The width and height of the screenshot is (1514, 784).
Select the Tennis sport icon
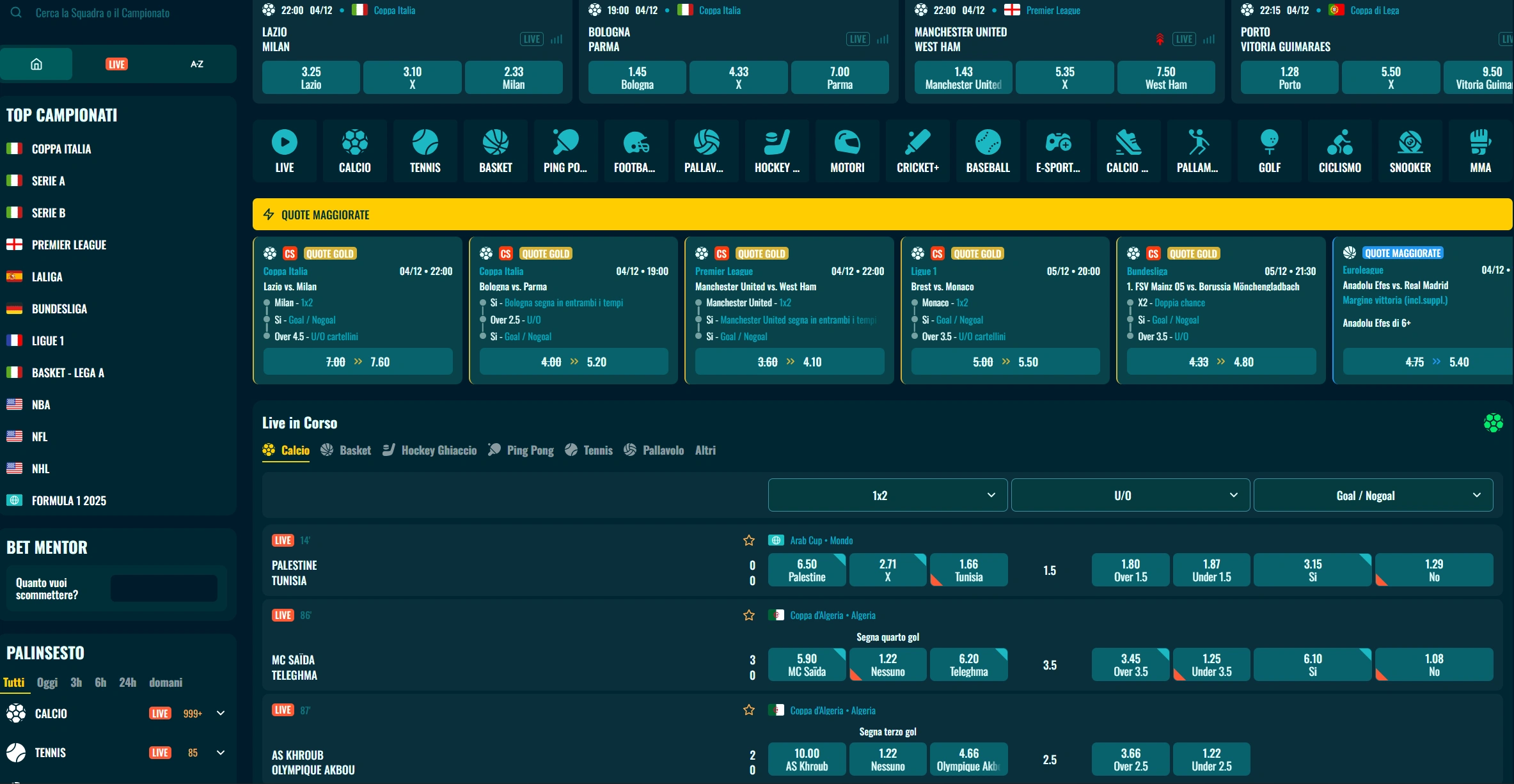(x=424, y=150)
